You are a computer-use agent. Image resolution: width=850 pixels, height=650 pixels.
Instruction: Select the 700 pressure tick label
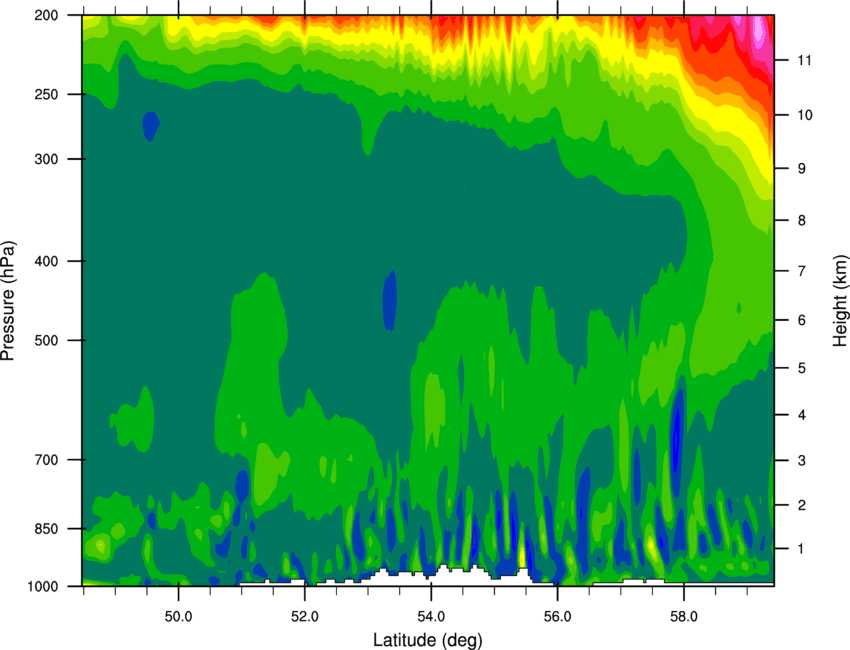(x=46, y=459)
